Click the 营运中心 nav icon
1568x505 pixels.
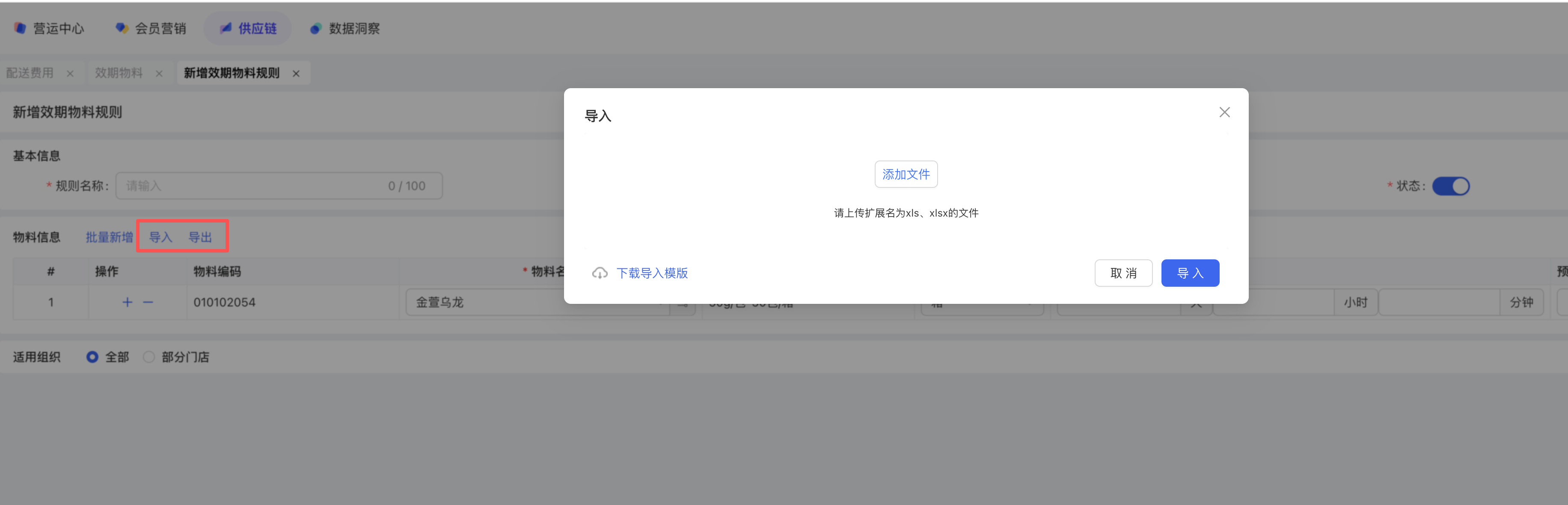(x=20, y=28)
